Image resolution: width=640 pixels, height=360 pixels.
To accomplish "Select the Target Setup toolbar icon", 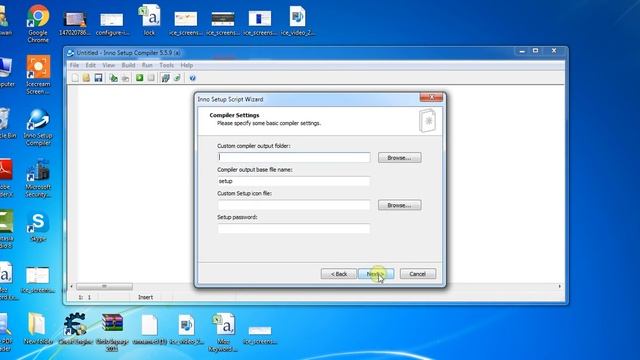I will [165, 78].
